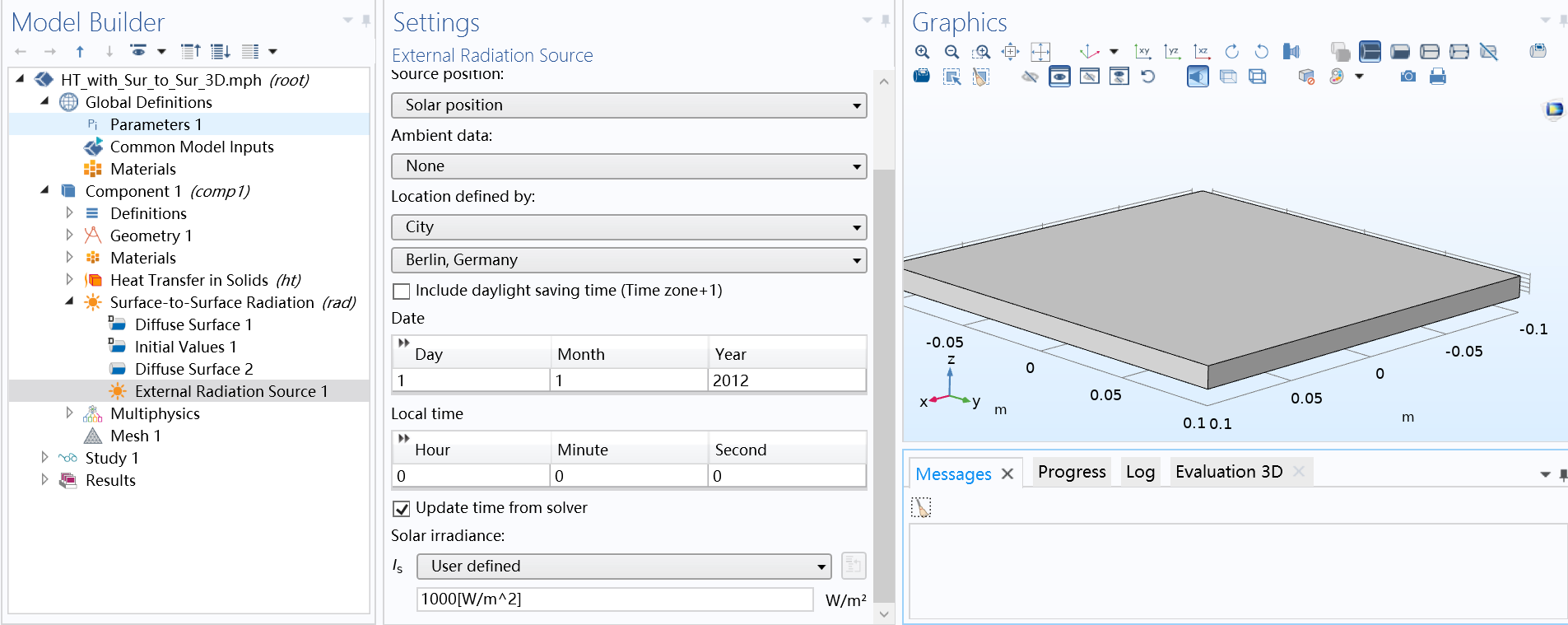
Task: Select Diffuse Surface 2 in the tree
Action: coord(193,369)
